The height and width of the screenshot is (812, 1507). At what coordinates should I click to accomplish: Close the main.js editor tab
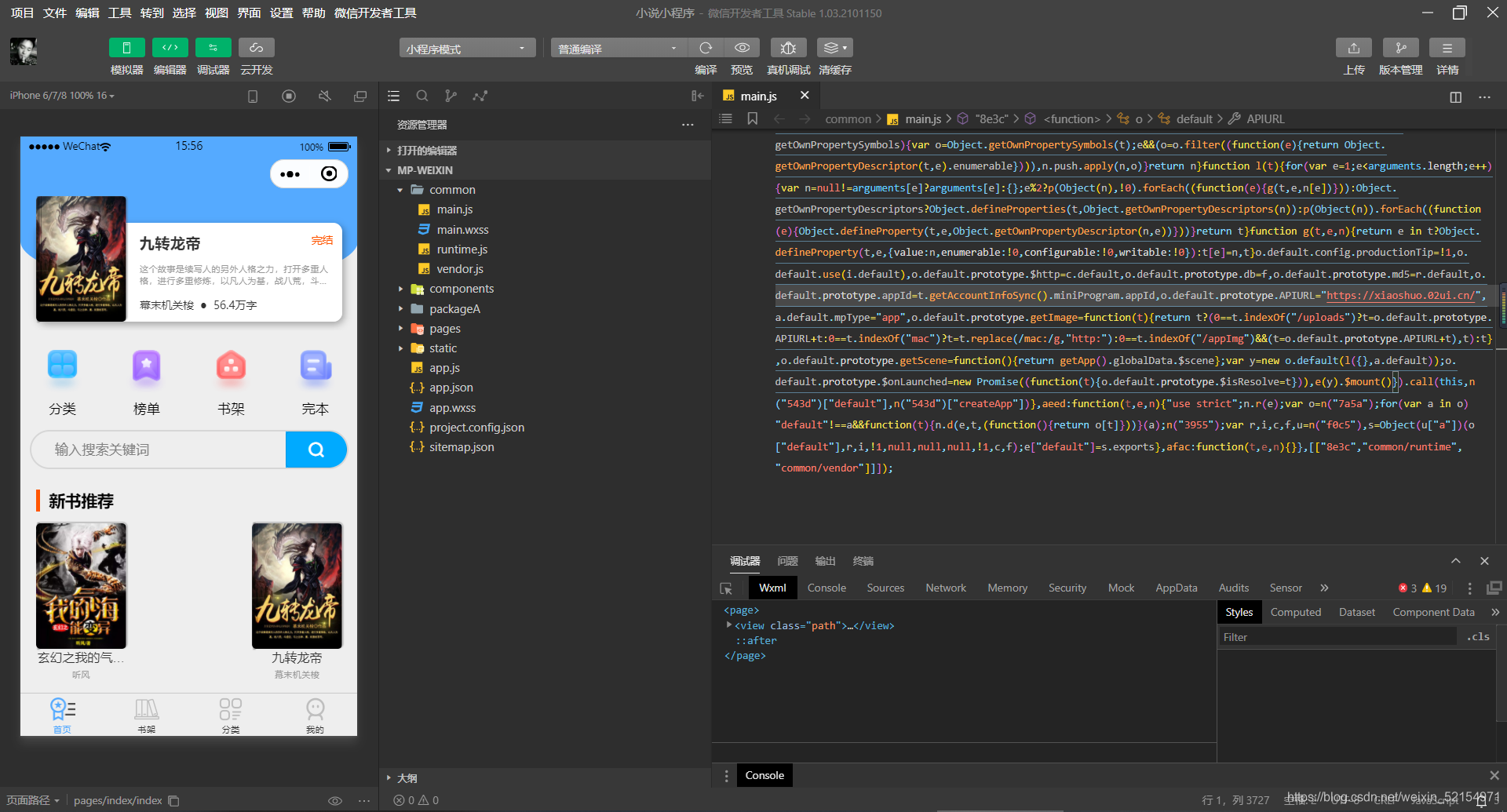coord(805,95)
